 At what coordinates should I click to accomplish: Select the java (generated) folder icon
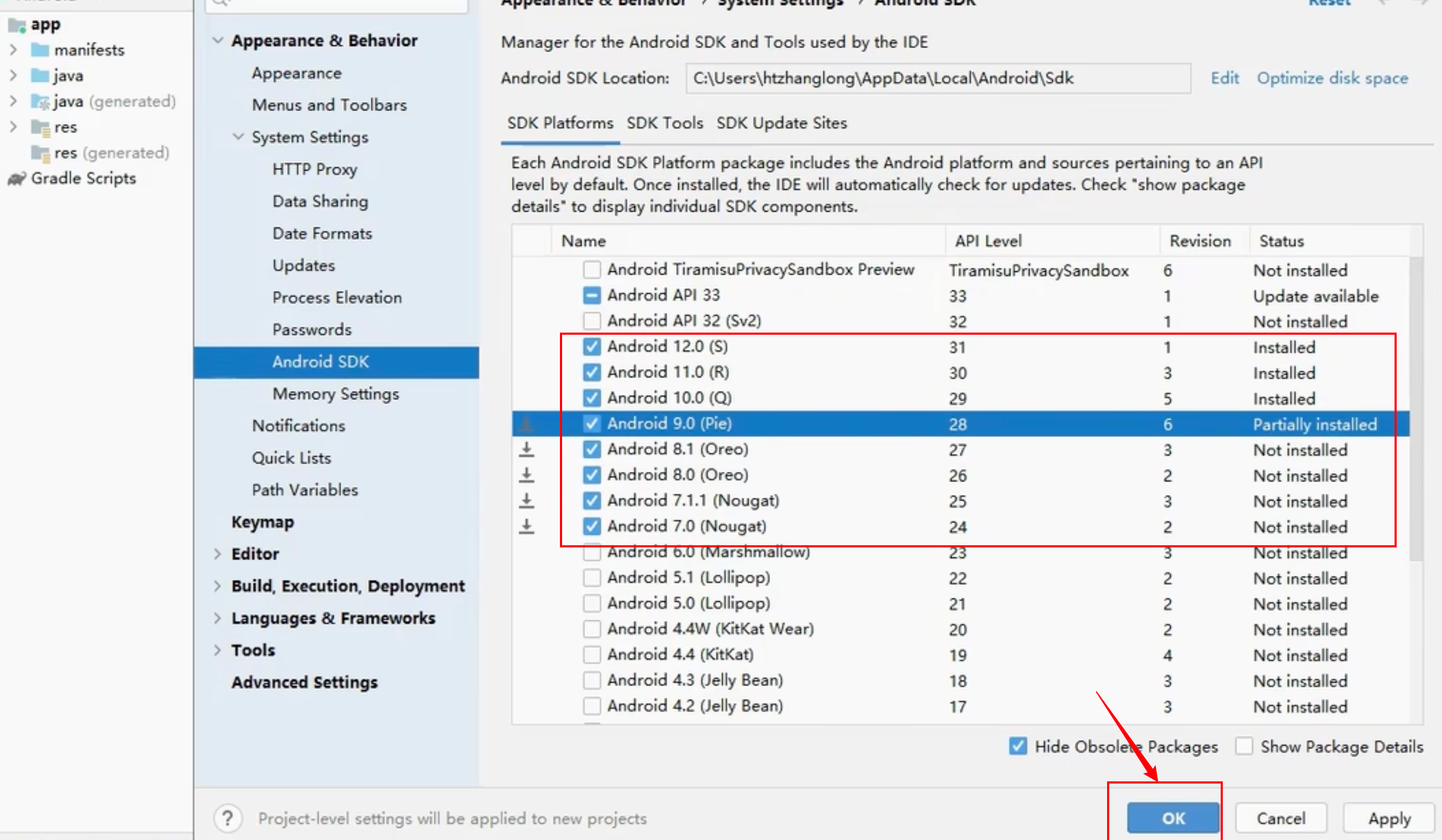coord(40,101)
